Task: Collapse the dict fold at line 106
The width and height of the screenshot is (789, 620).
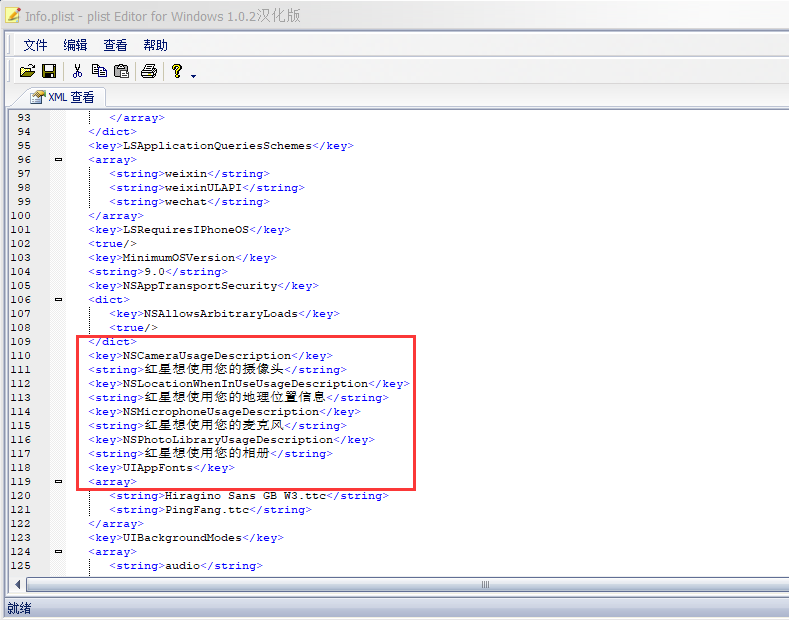Action: [x=58, y=299]
